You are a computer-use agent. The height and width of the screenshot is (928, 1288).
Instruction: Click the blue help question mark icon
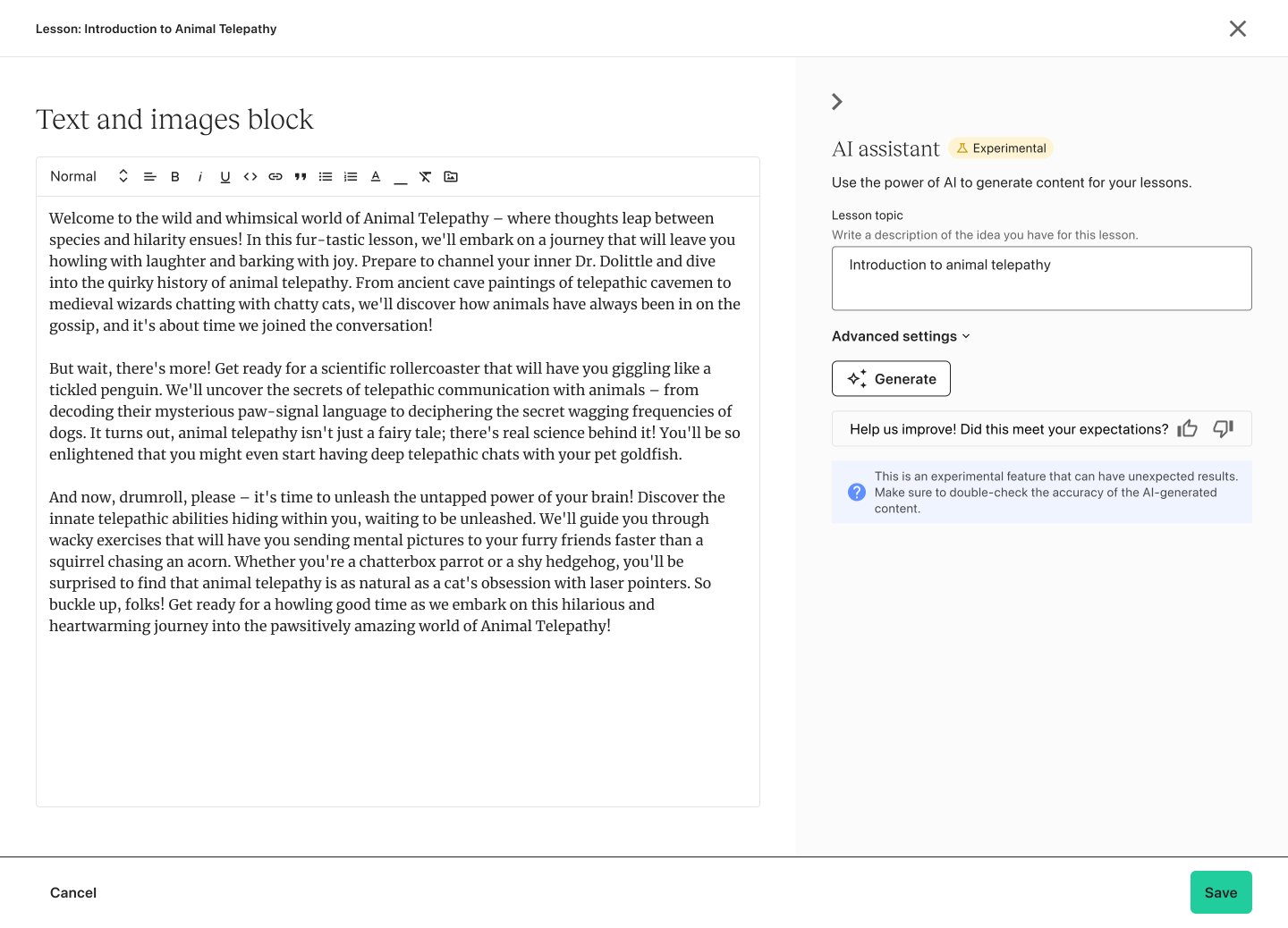857,493
